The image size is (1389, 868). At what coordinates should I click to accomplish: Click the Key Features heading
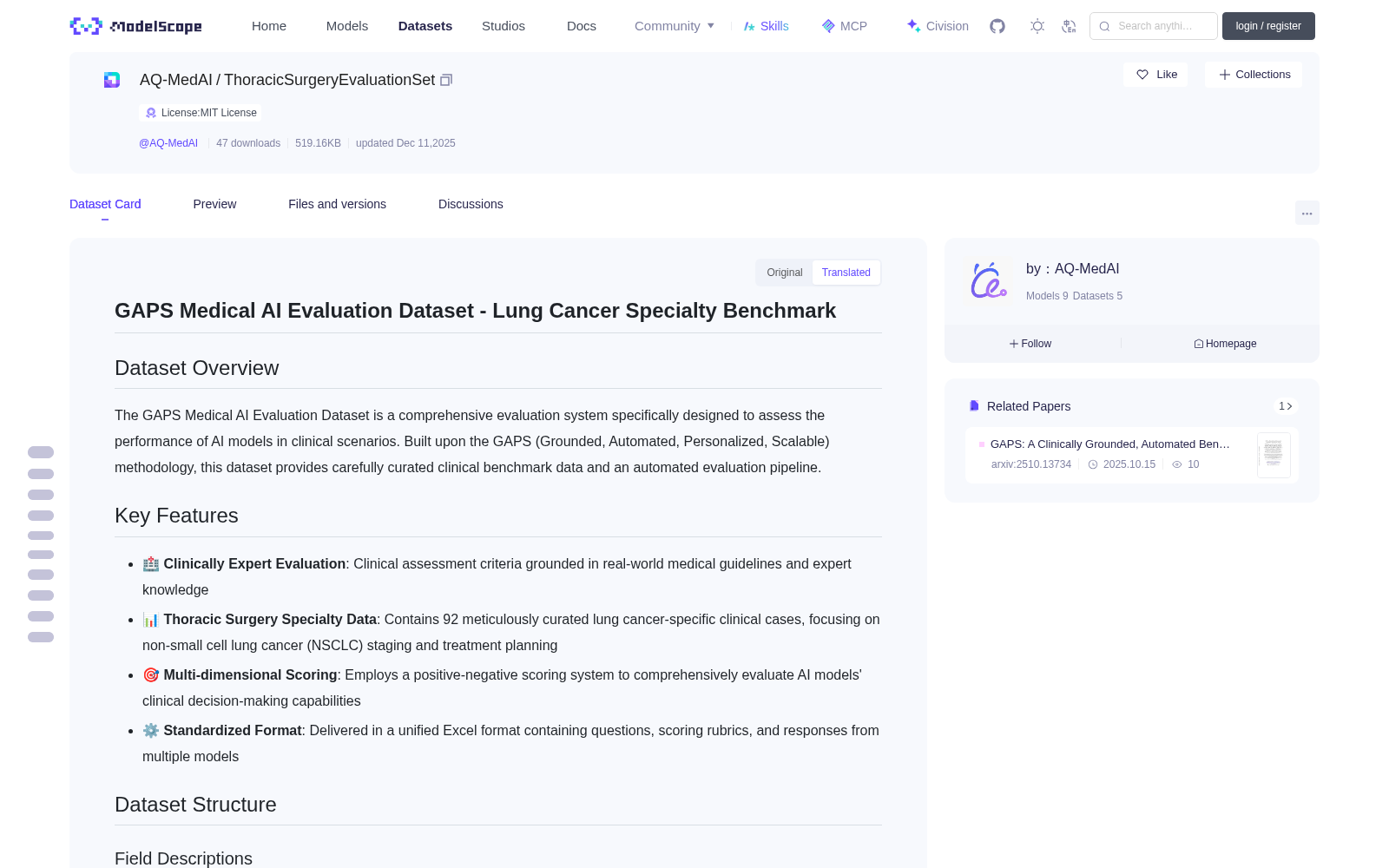[176, 516]
